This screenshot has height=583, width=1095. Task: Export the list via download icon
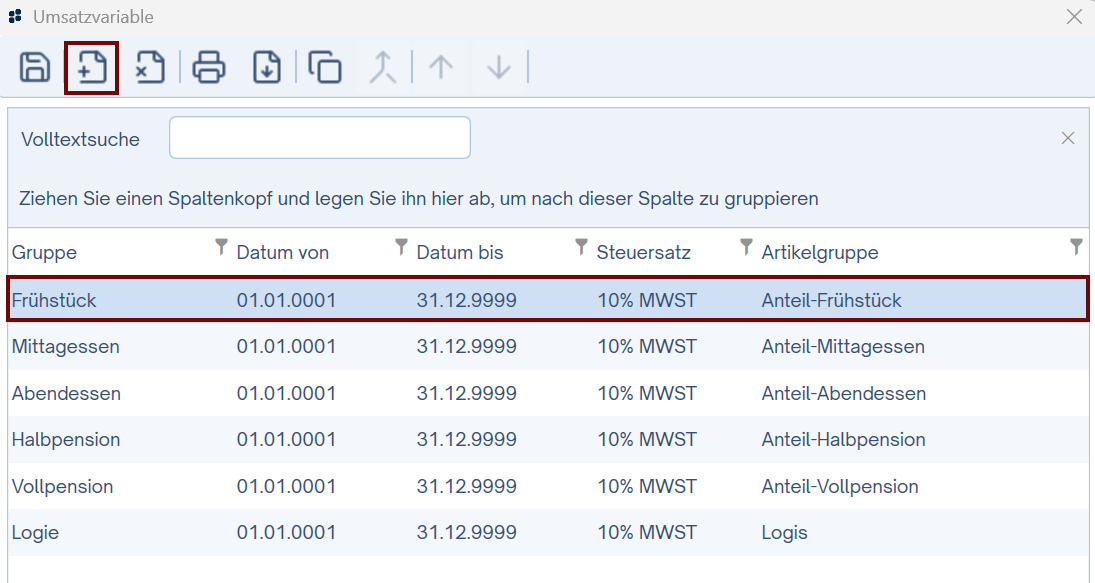(267, 68)
